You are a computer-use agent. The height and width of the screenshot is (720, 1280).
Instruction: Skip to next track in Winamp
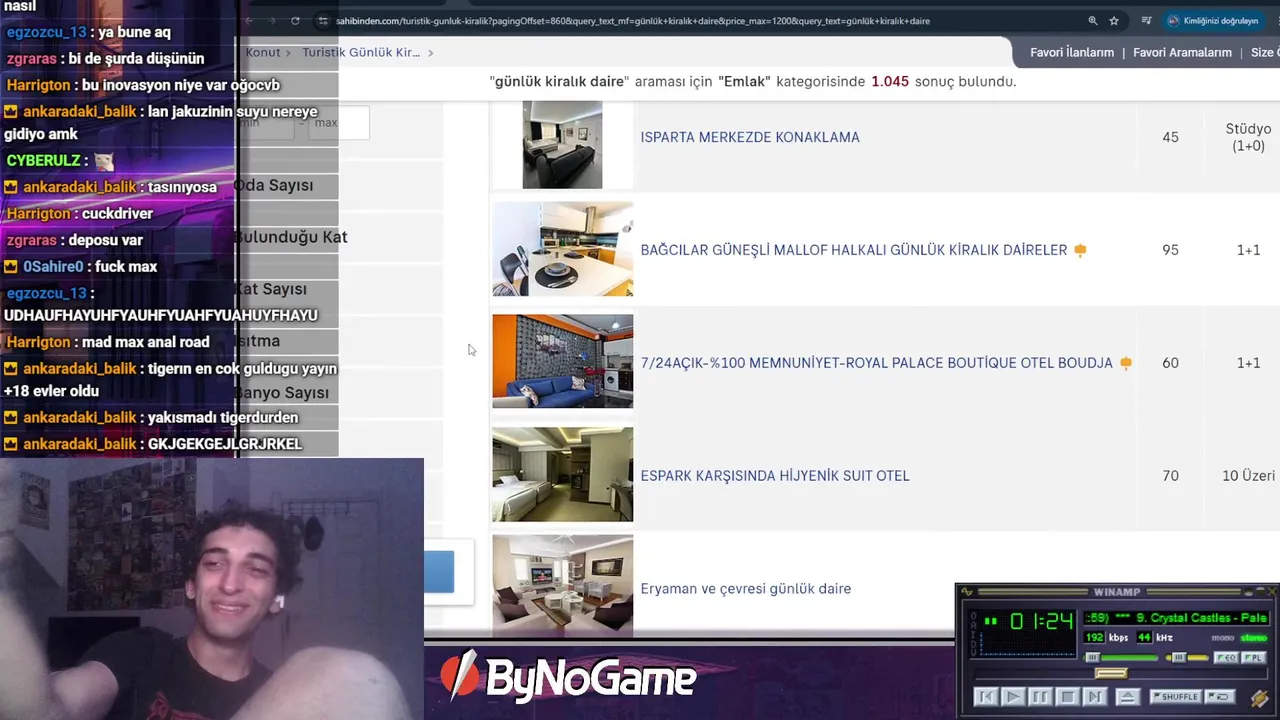click(1095, 697)
